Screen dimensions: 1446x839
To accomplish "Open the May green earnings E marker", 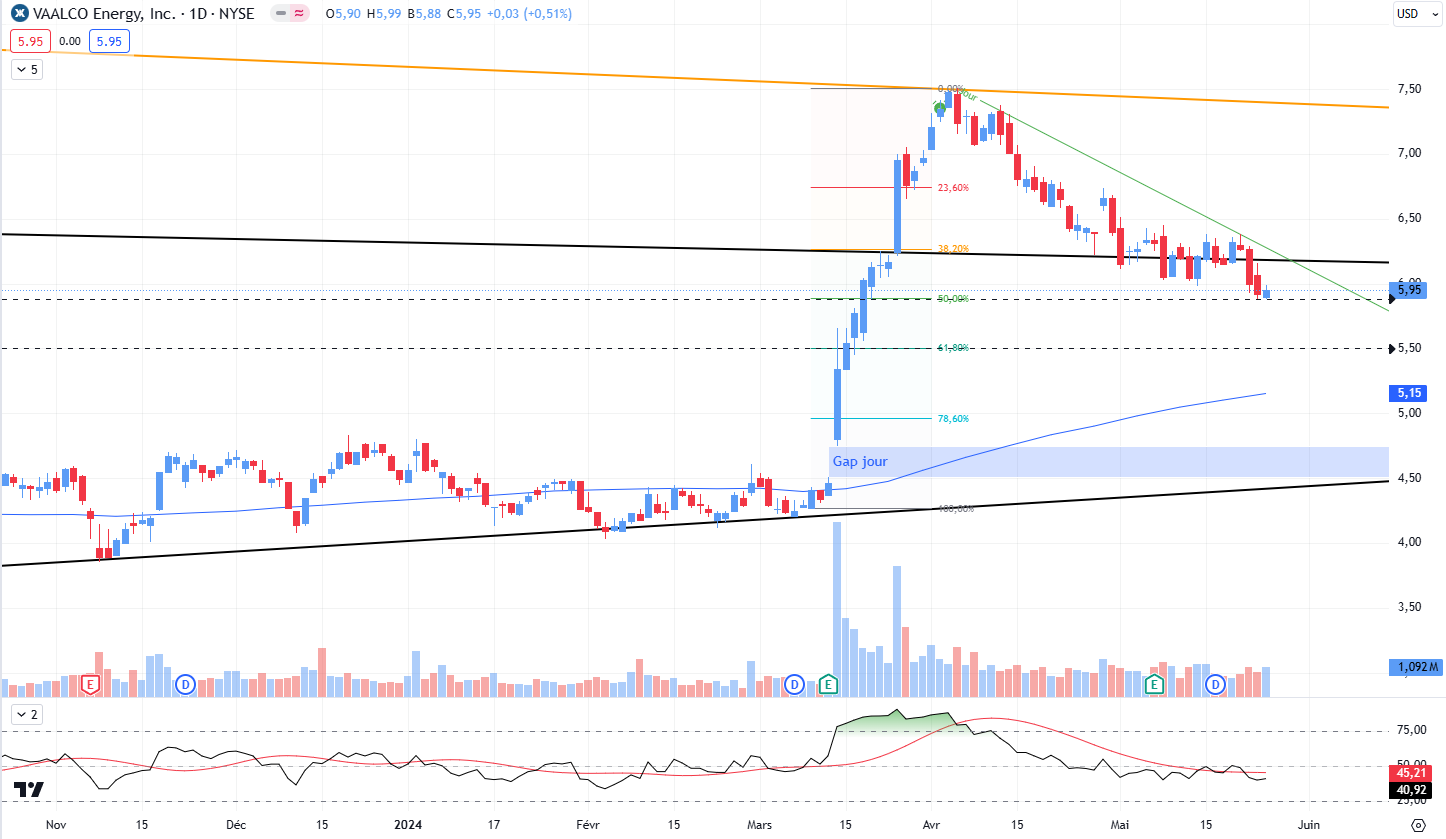I will click(x=1154, y=685).
